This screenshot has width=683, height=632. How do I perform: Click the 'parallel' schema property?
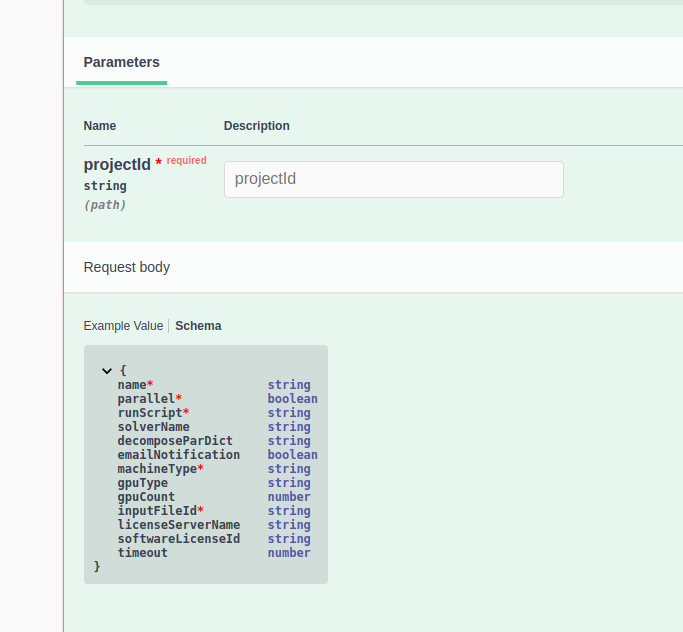pyautogui.click(x=146, y=399)
